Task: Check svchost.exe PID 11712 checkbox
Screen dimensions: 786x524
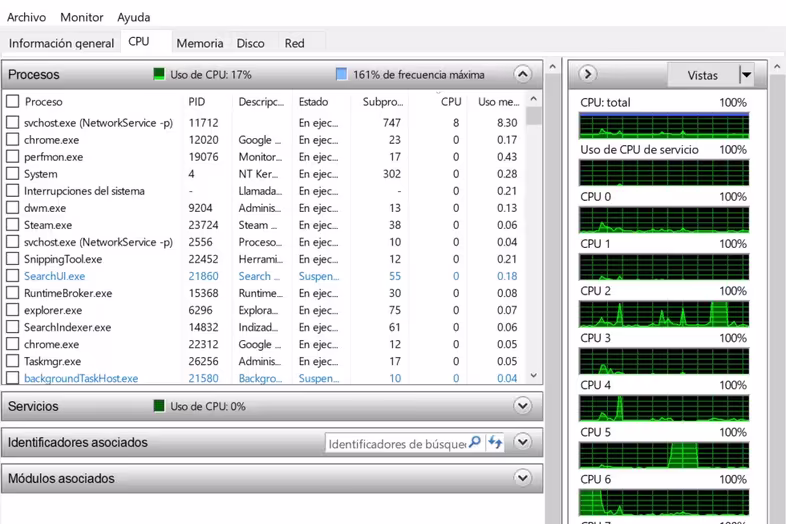Action: (13, 122)
